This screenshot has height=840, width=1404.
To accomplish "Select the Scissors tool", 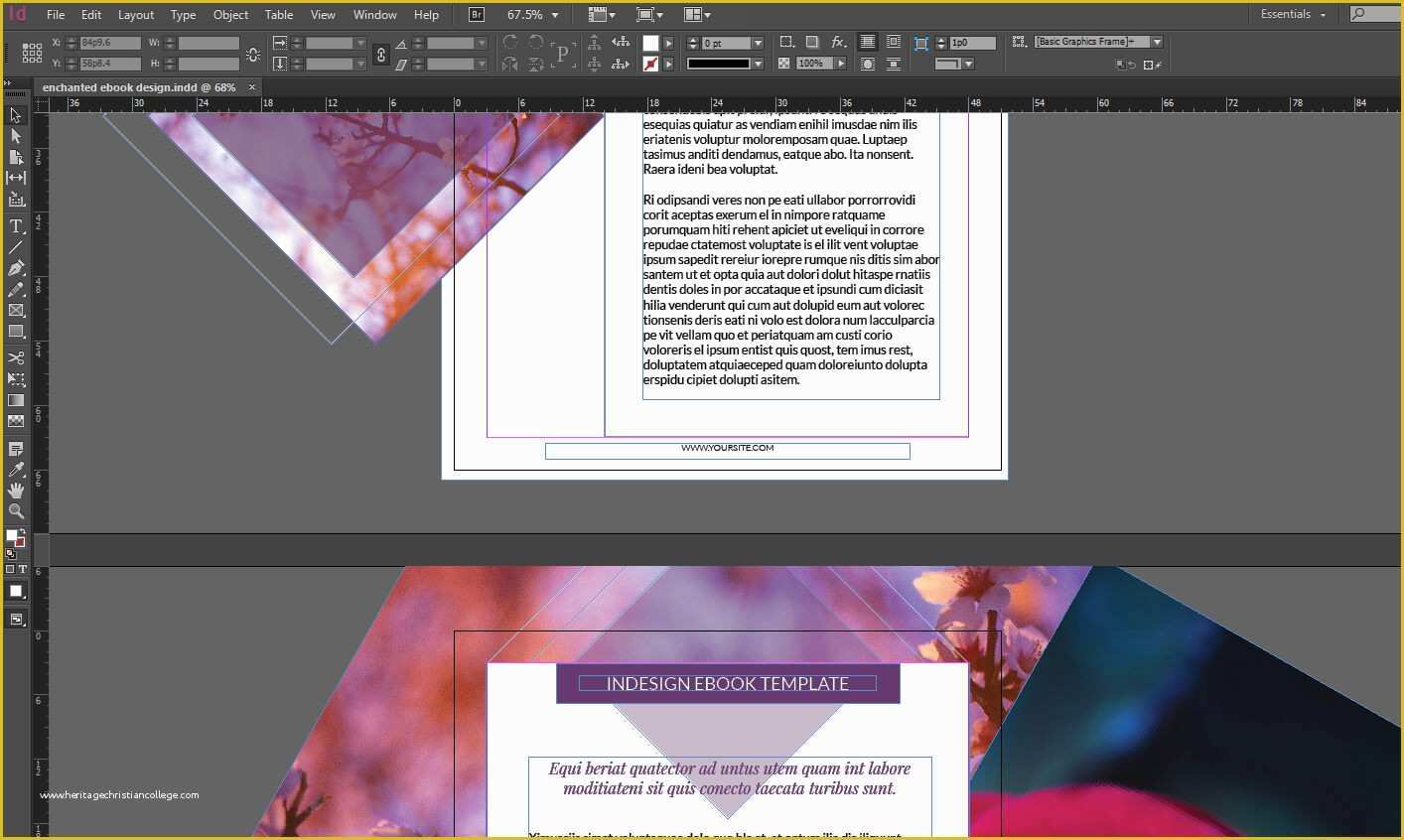I will pos(16,358).
